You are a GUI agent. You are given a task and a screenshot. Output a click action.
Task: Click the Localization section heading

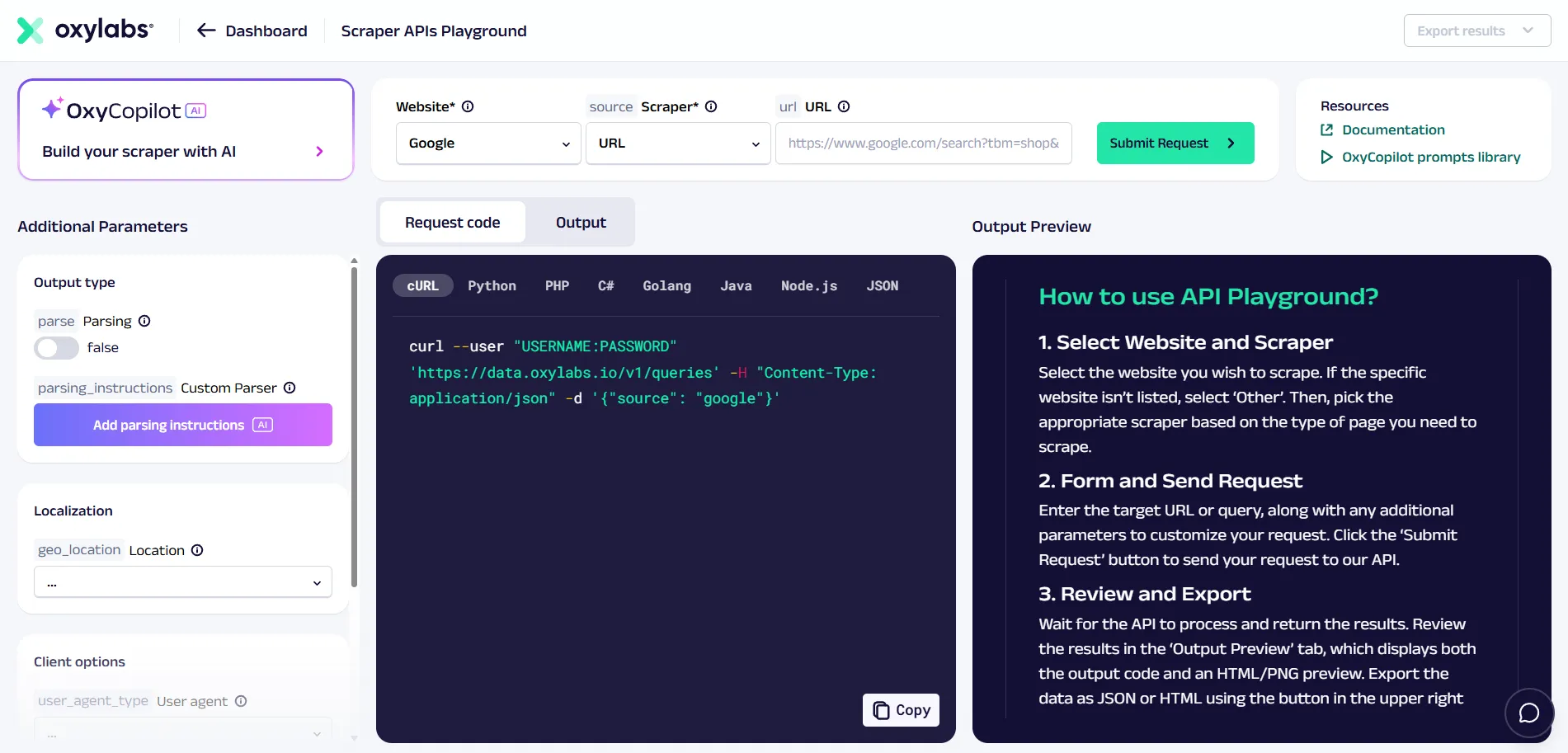(73, 511)
